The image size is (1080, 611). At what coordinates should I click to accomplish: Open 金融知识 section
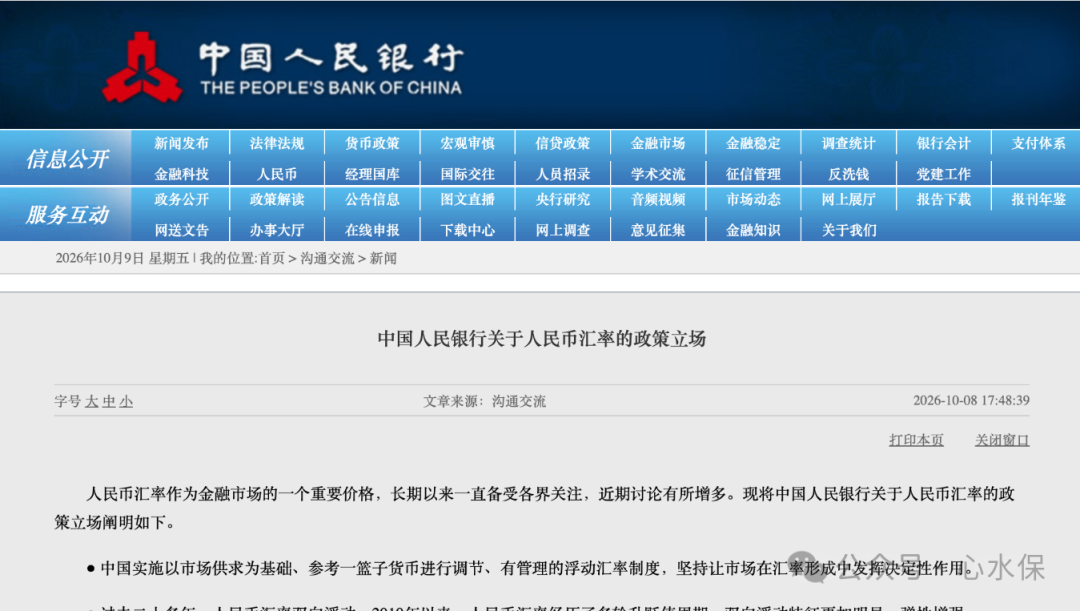(x=753, y=230)
